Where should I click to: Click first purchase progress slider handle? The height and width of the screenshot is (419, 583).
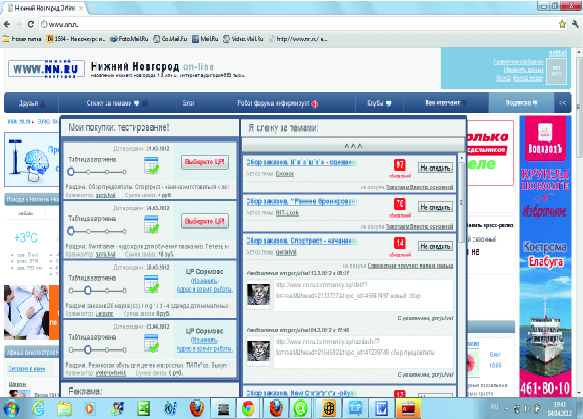point(71,172)
